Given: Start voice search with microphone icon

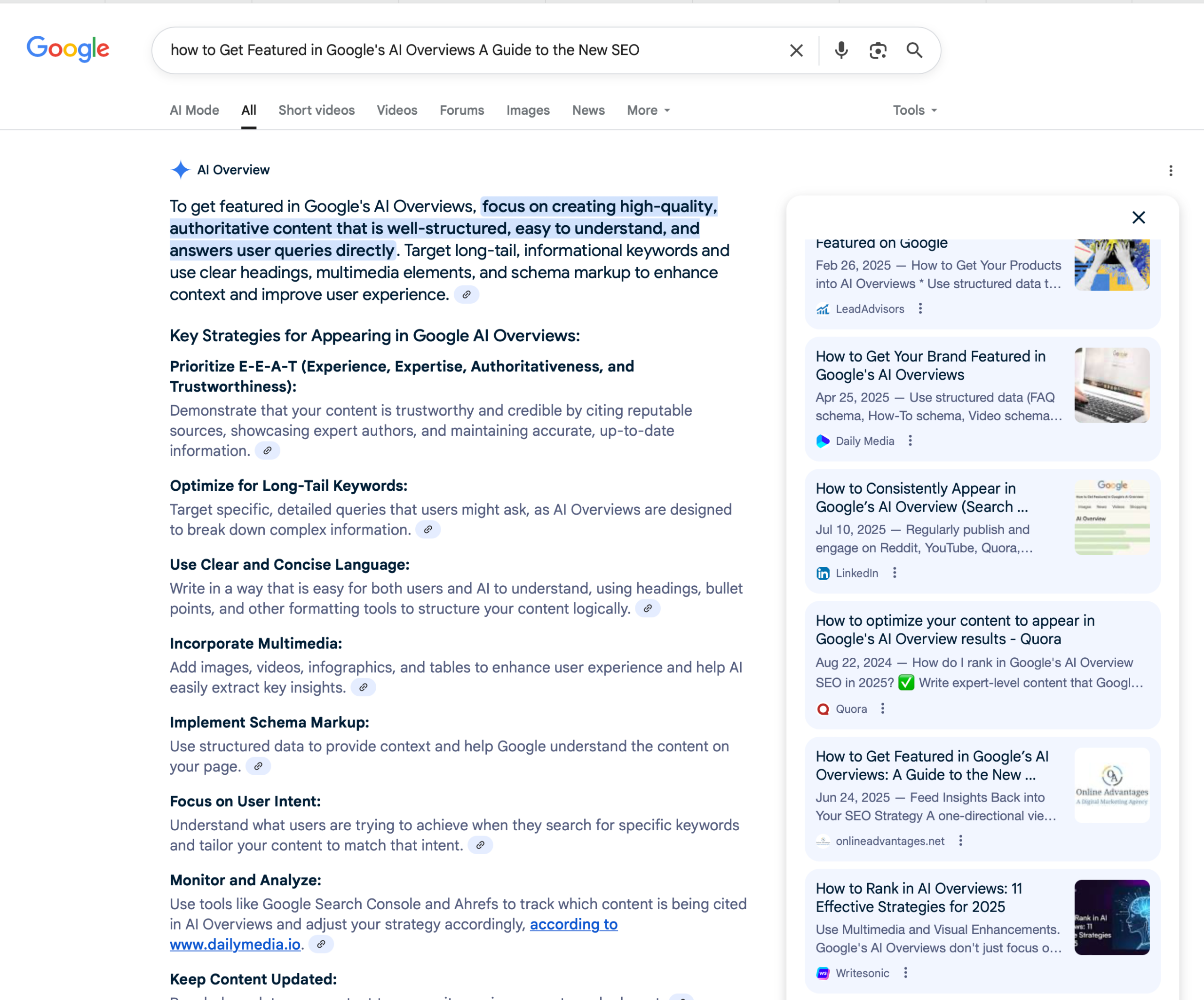Looking at the screenshot, I should 841,50.
